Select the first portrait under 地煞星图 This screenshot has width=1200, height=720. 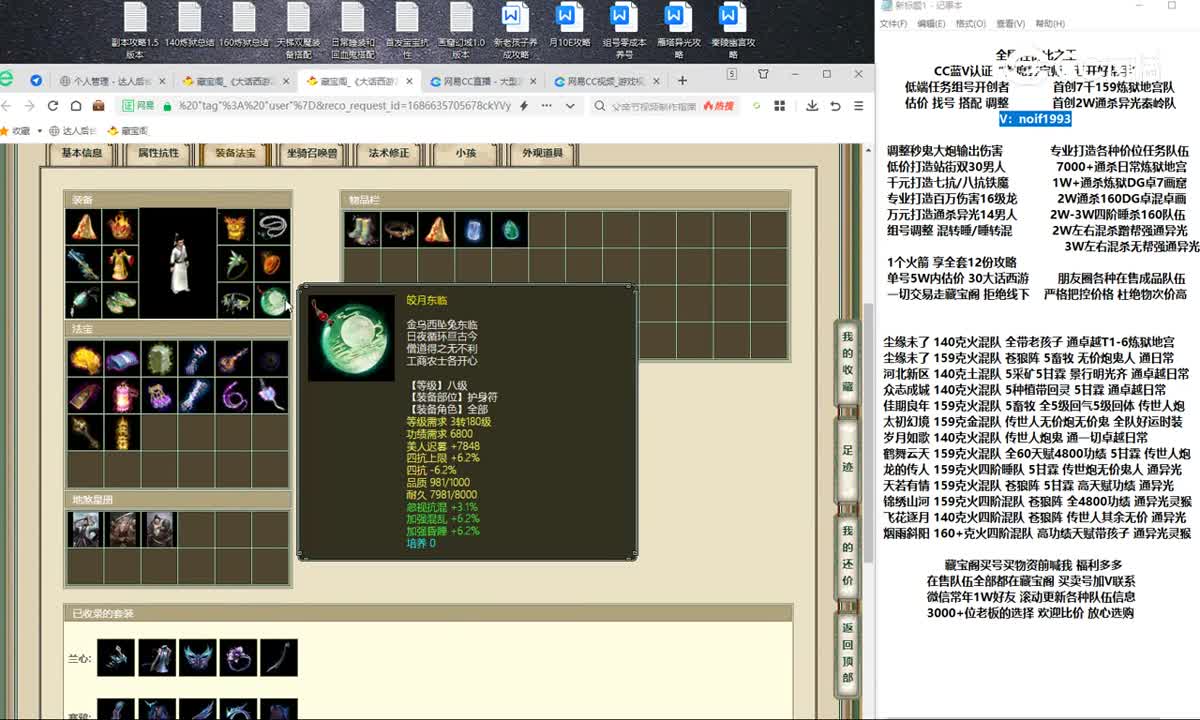click(85, 529)
